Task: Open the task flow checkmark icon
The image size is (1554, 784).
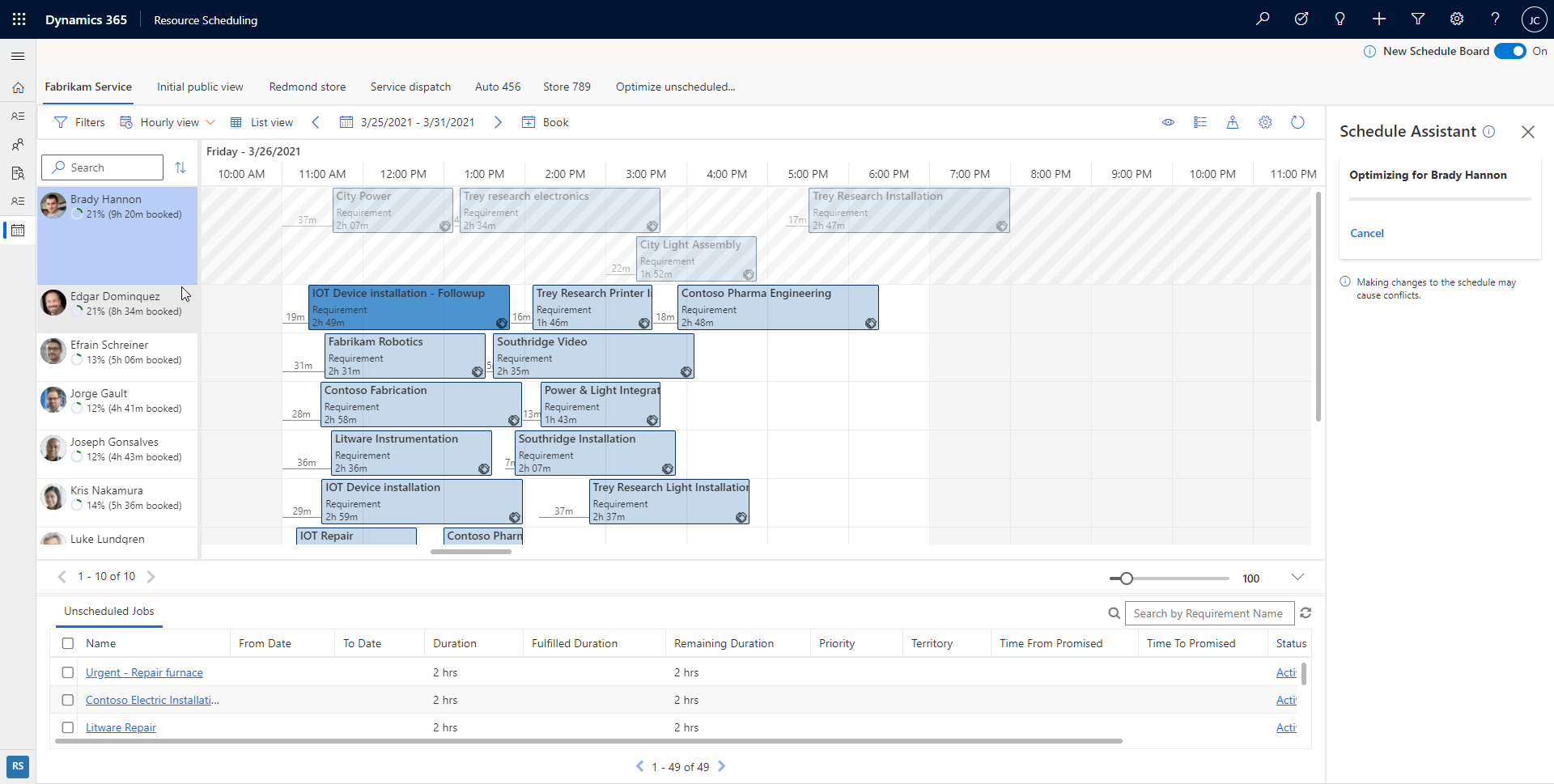Action: coord(1301,19)
